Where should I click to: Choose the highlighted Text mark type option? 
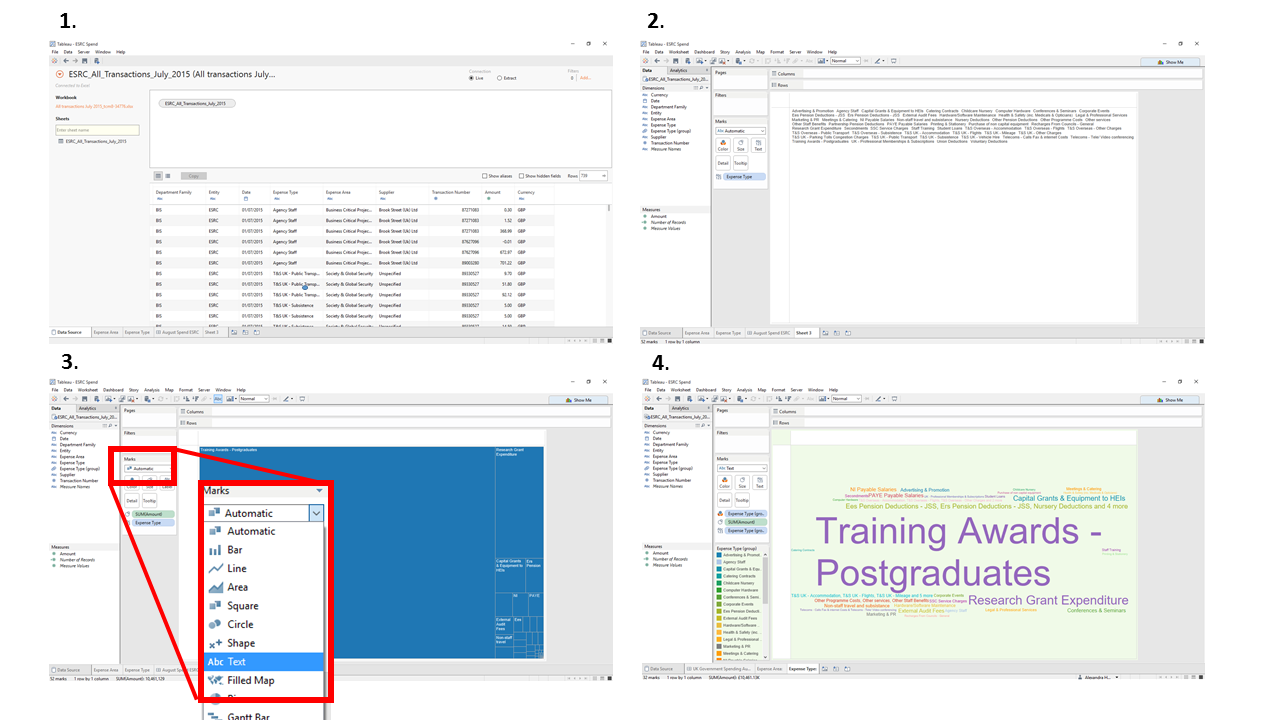tap(265, 662)
